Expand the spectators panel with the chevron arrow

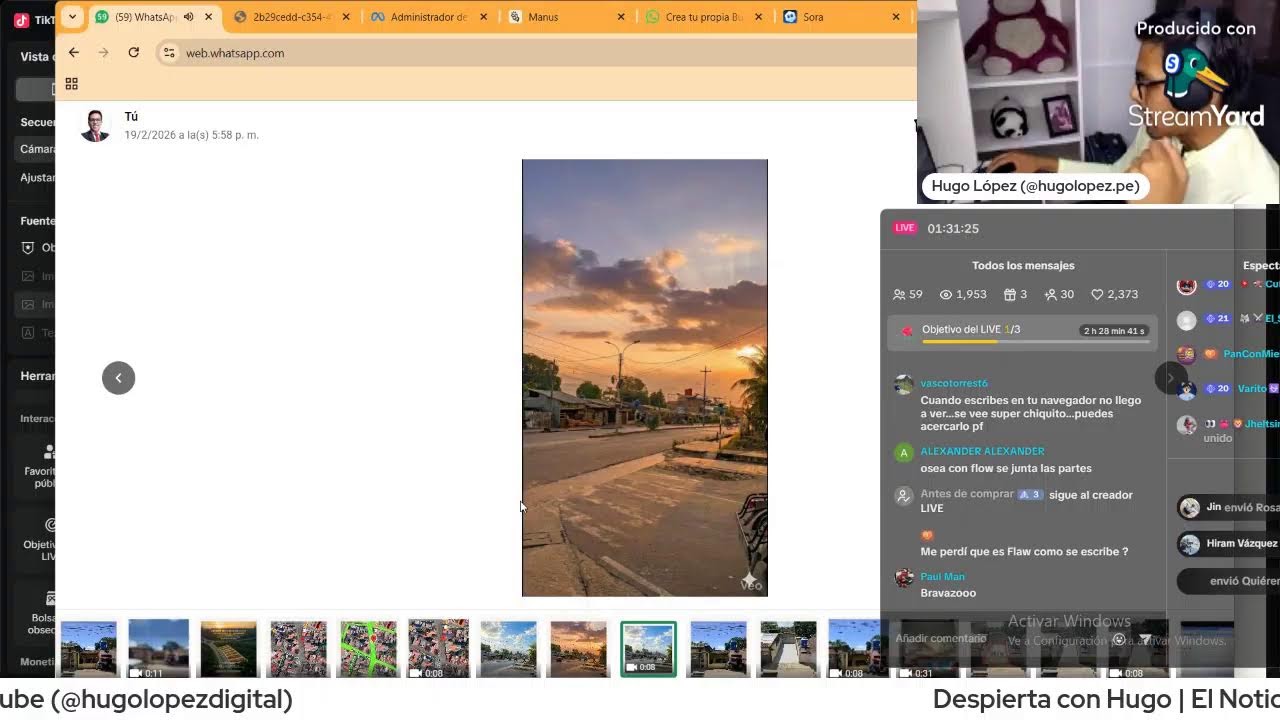[1170, 378]
